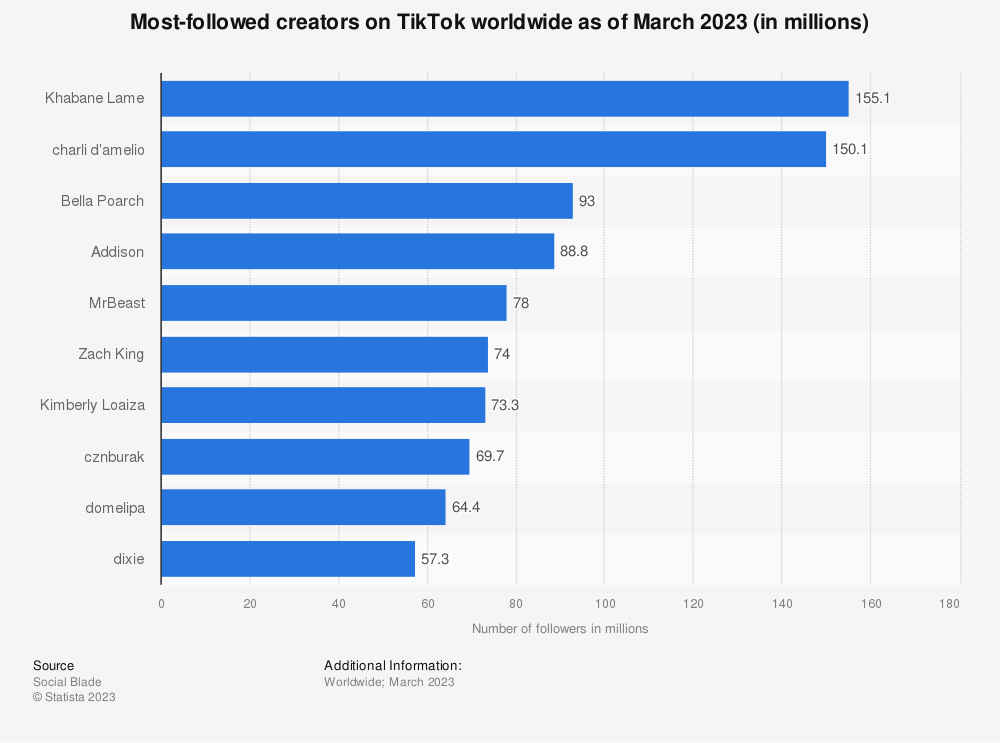The height and width of the screenshot is (743, 1000).
Task: Click axis tick label 120
Action: (x=693, y=604)
